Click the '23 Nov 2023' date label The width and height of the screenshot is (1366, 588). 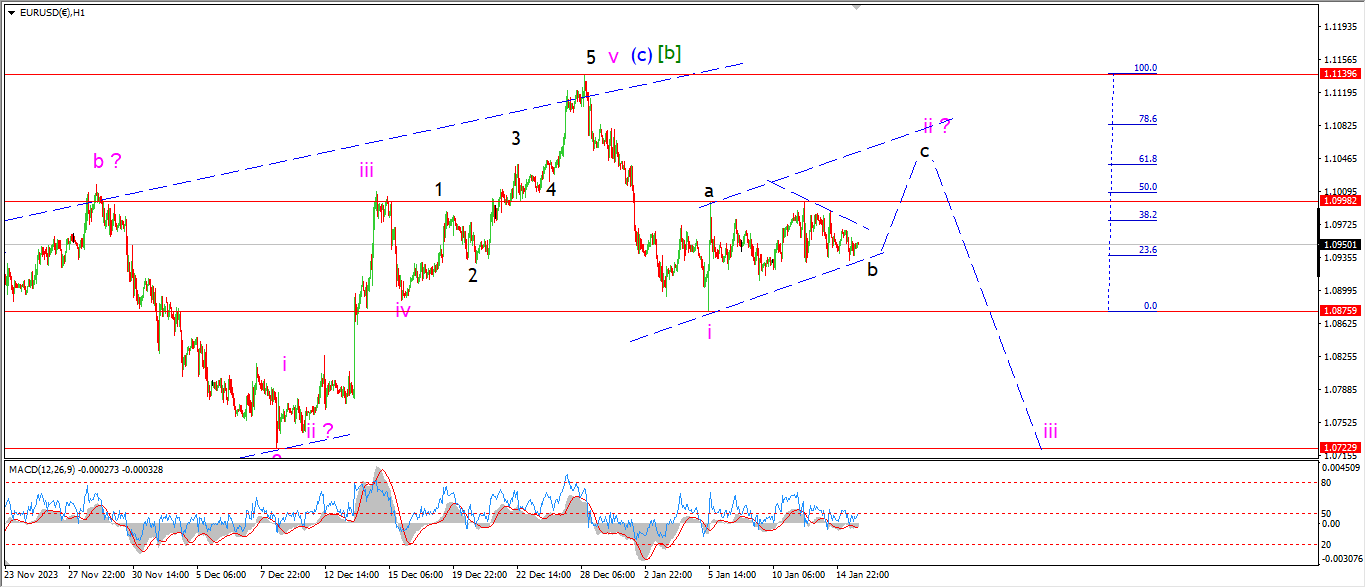click(31, 575)
